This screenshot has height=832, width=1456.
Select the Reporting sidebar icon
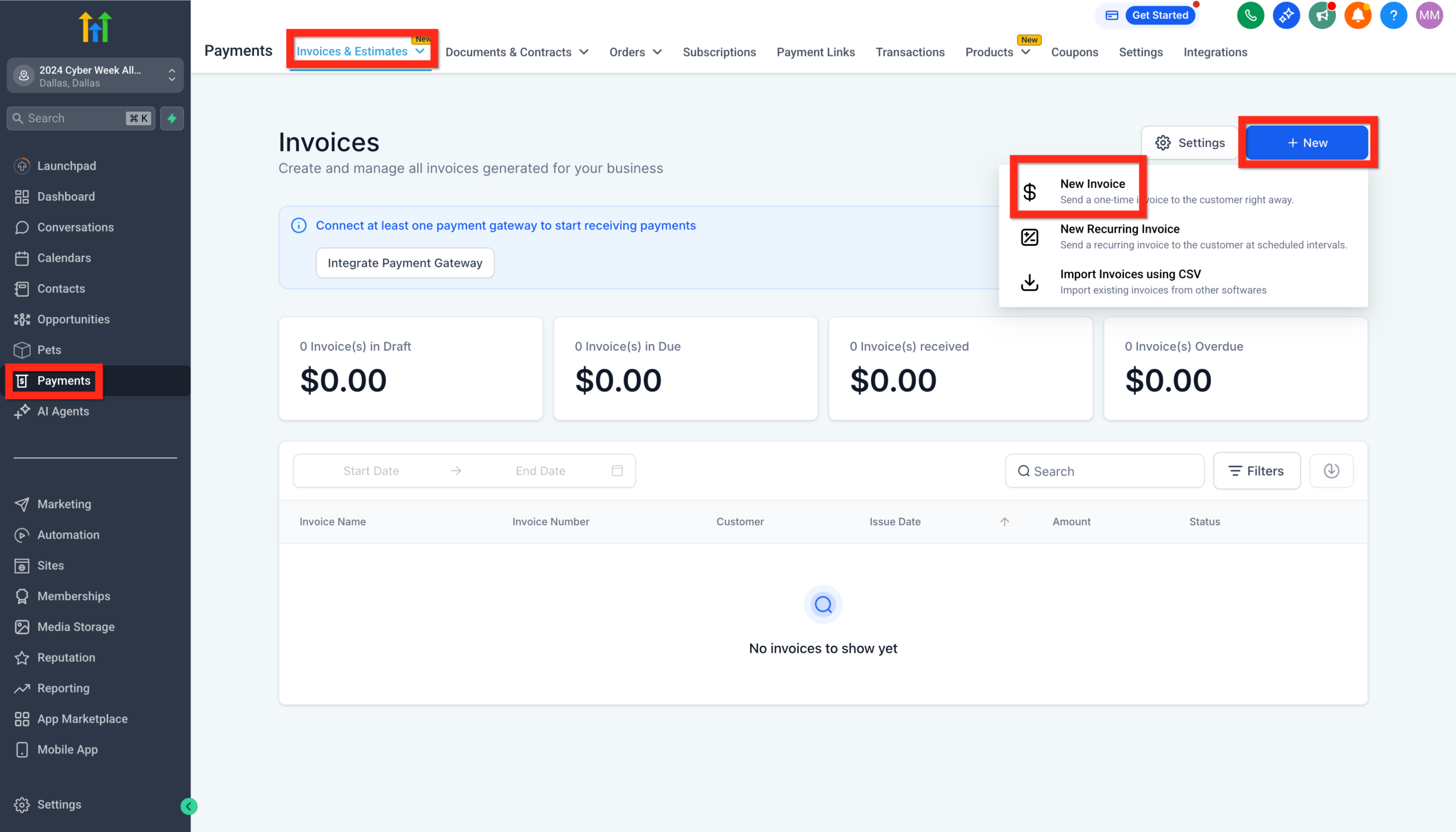click(22, 688)
